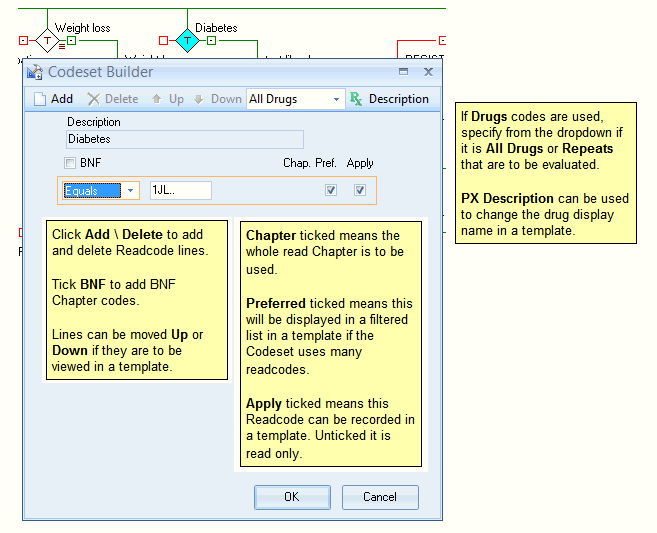
Task: Select the Weight loss diamond node
Action: 47,41
